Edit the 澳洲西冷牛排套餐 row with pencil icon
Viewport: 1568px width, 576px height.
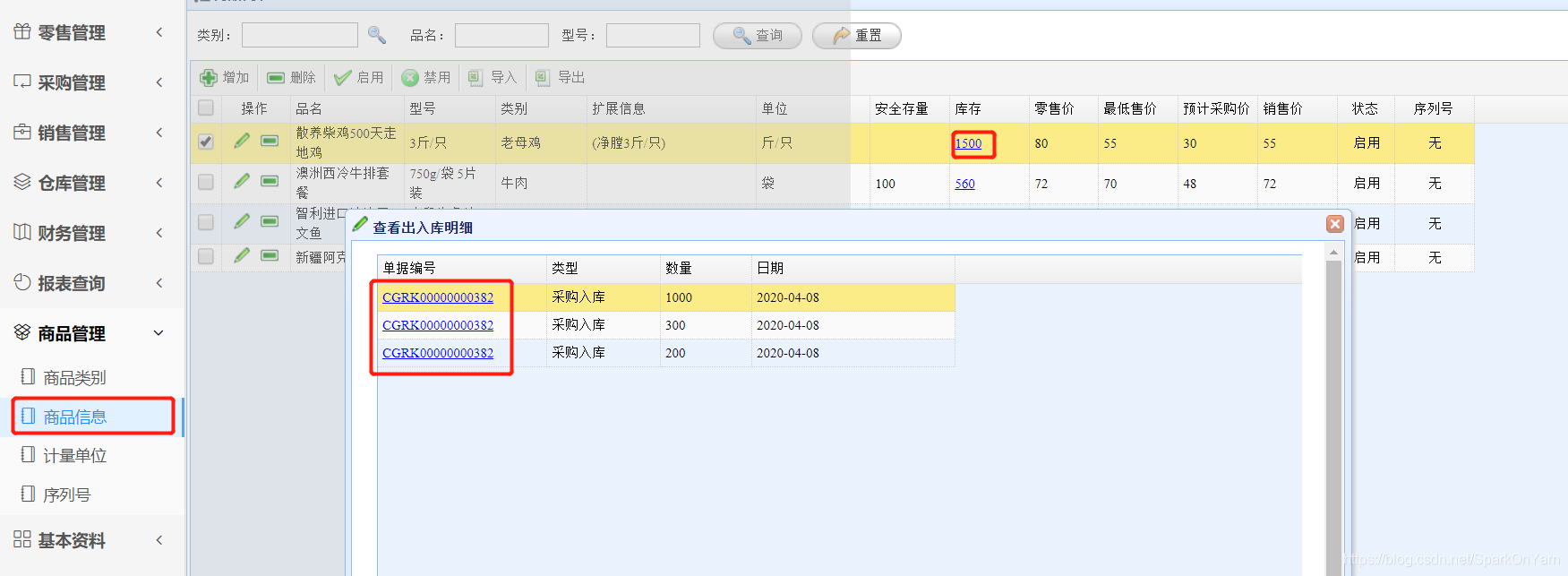[x=242, y=181]
